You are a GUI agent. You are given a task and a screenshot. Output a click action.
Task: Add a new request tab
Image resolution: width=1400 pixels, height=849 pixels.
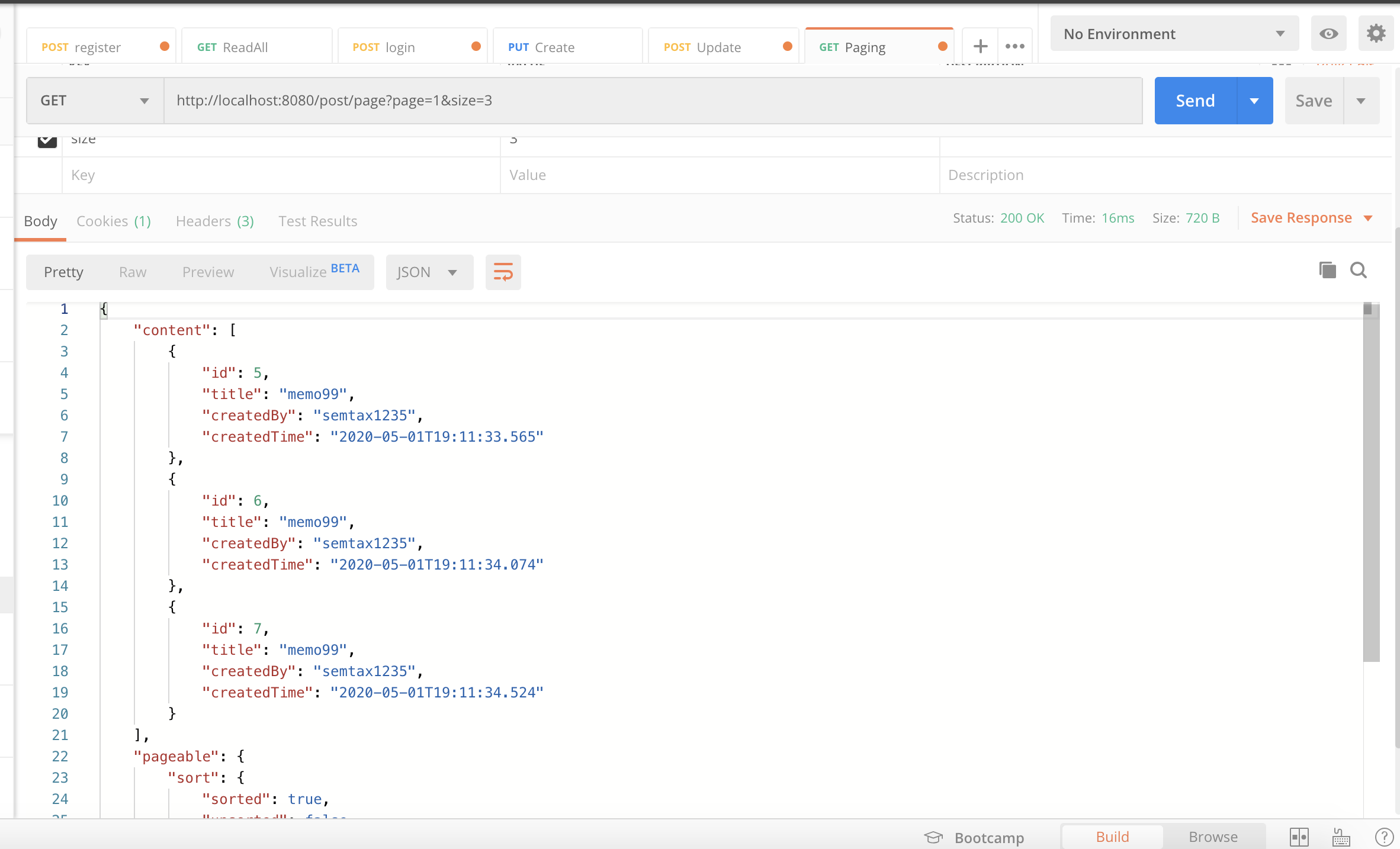(x=980, y=46)
